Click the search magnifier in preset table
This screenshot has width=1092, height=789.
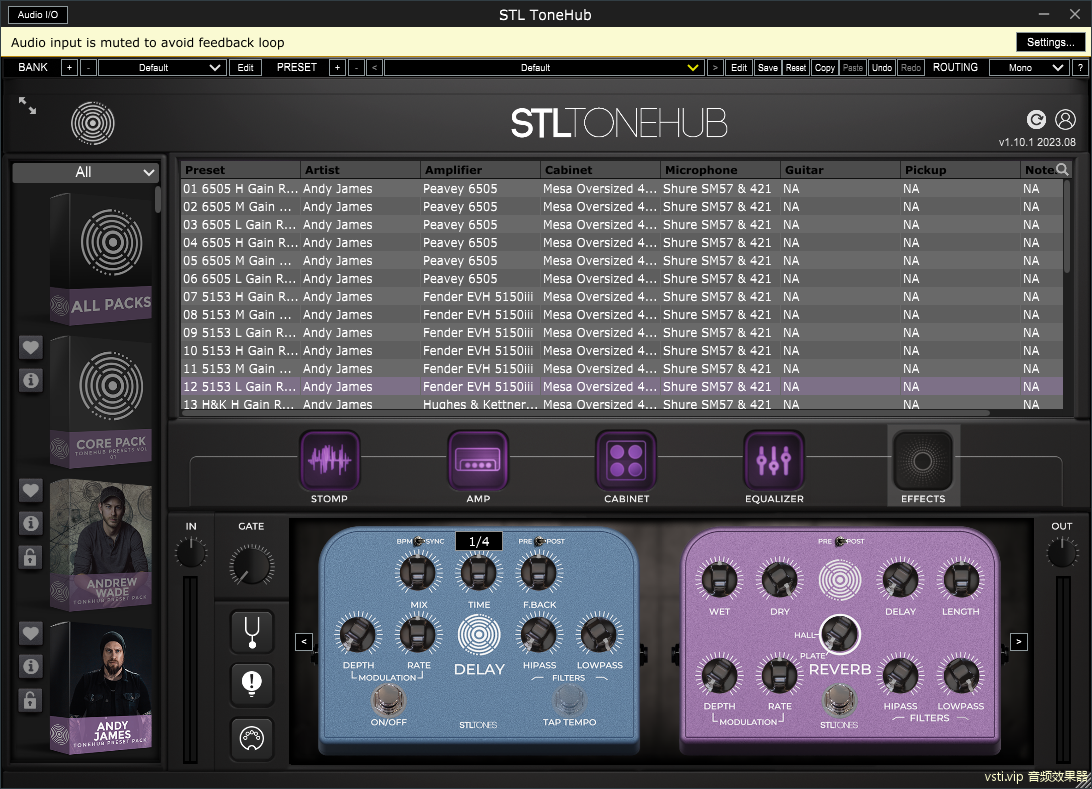(1062, 169)
